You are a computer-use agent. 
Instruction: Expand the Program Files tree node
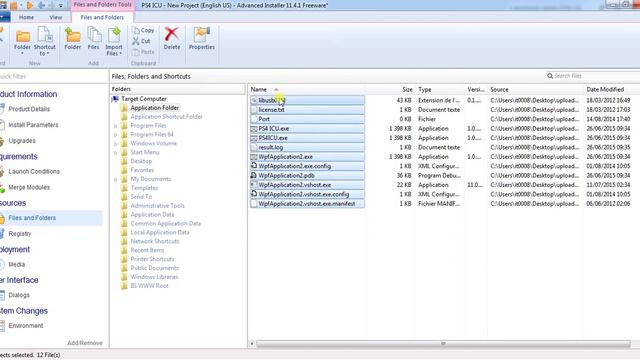click(116, 126)
